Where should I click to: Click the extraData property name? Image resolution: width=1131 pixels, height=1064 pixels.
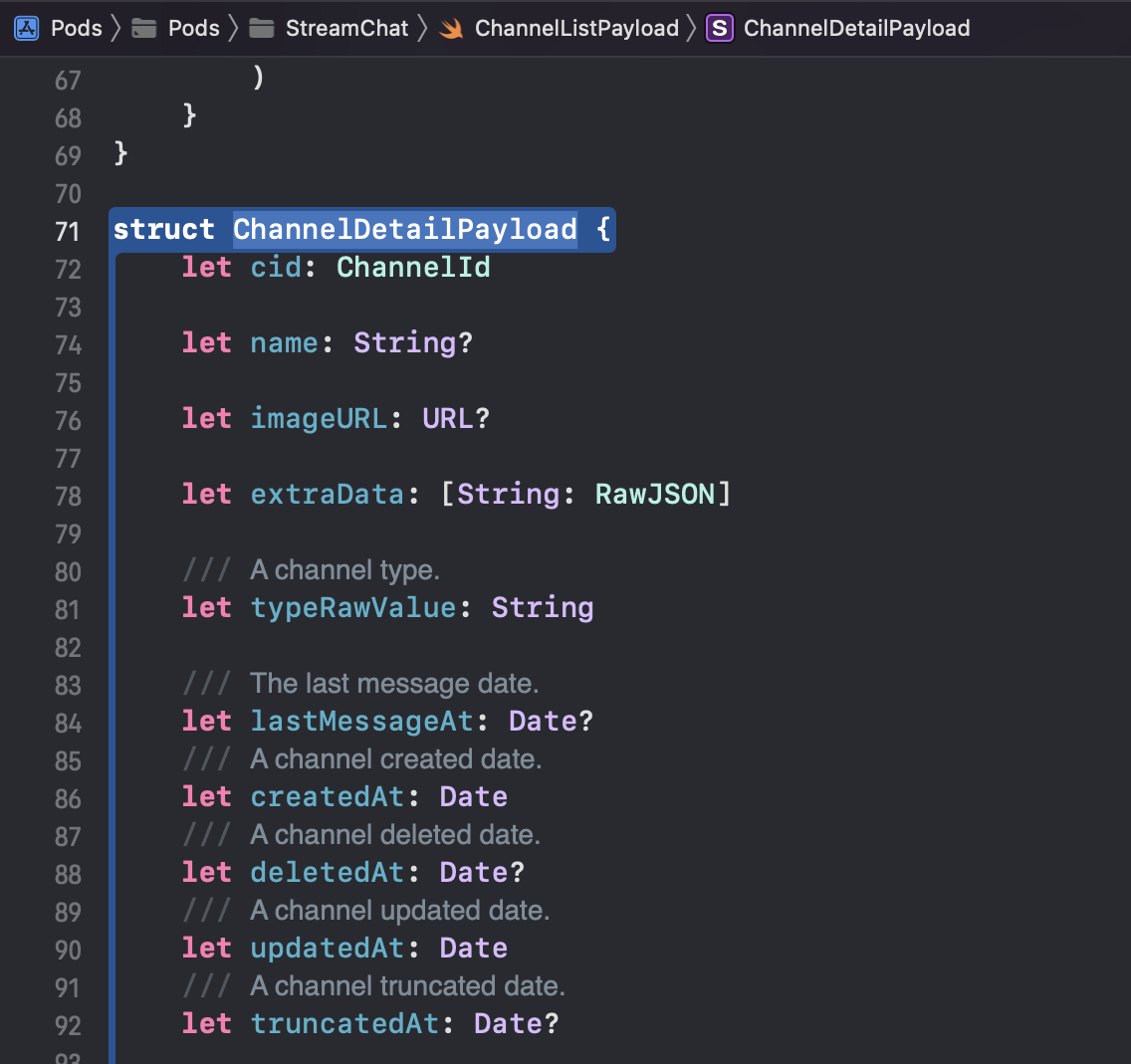[328, 495]
